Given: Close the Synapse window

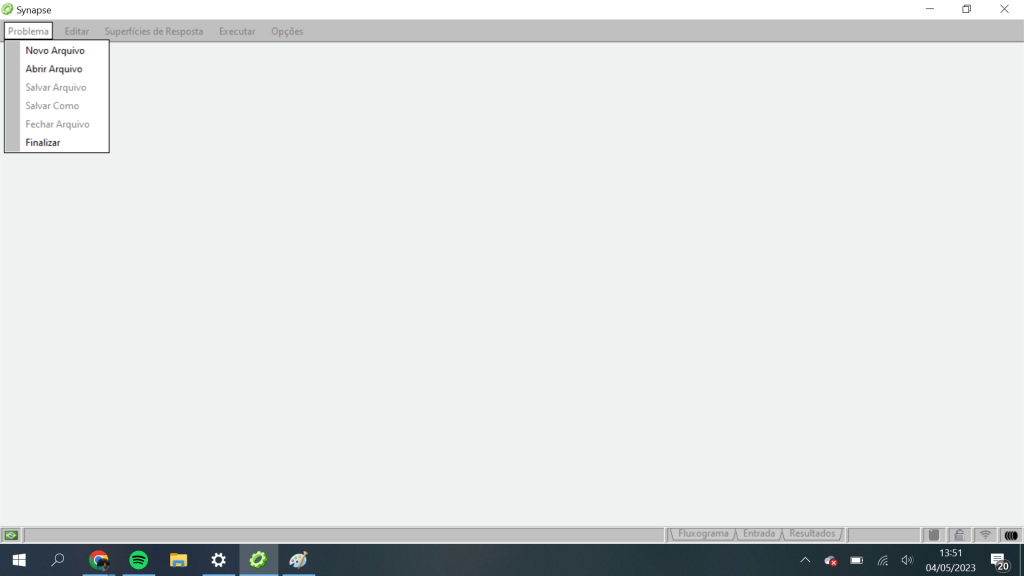Looking at the screenshot, I should [x=1004, y=9].
